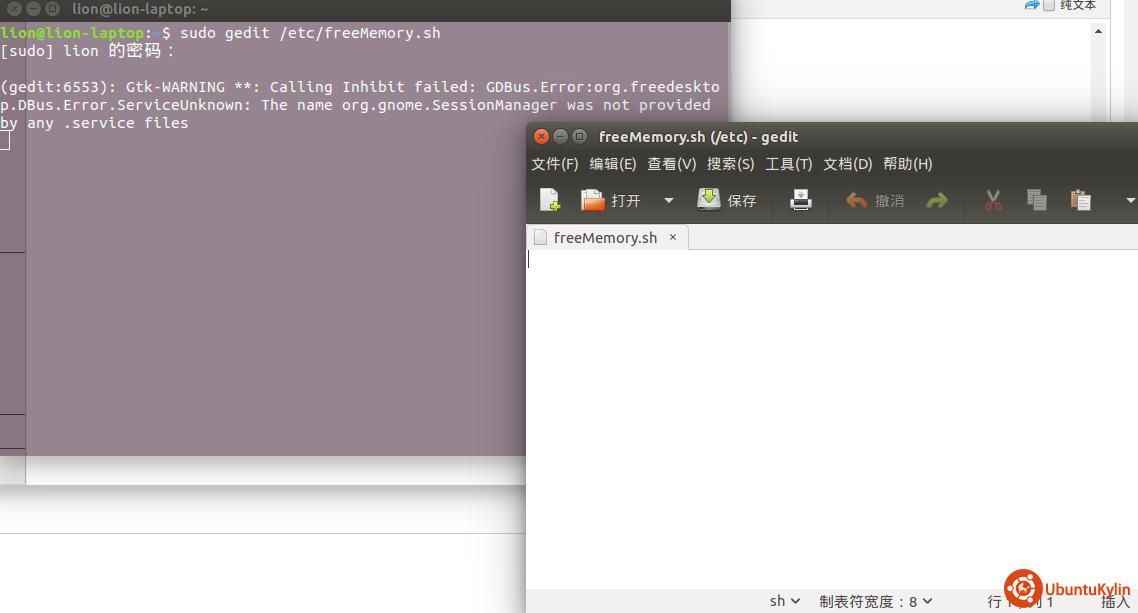
Task: Expand the recent files arrow next to 打开
Action: (668, 201)
